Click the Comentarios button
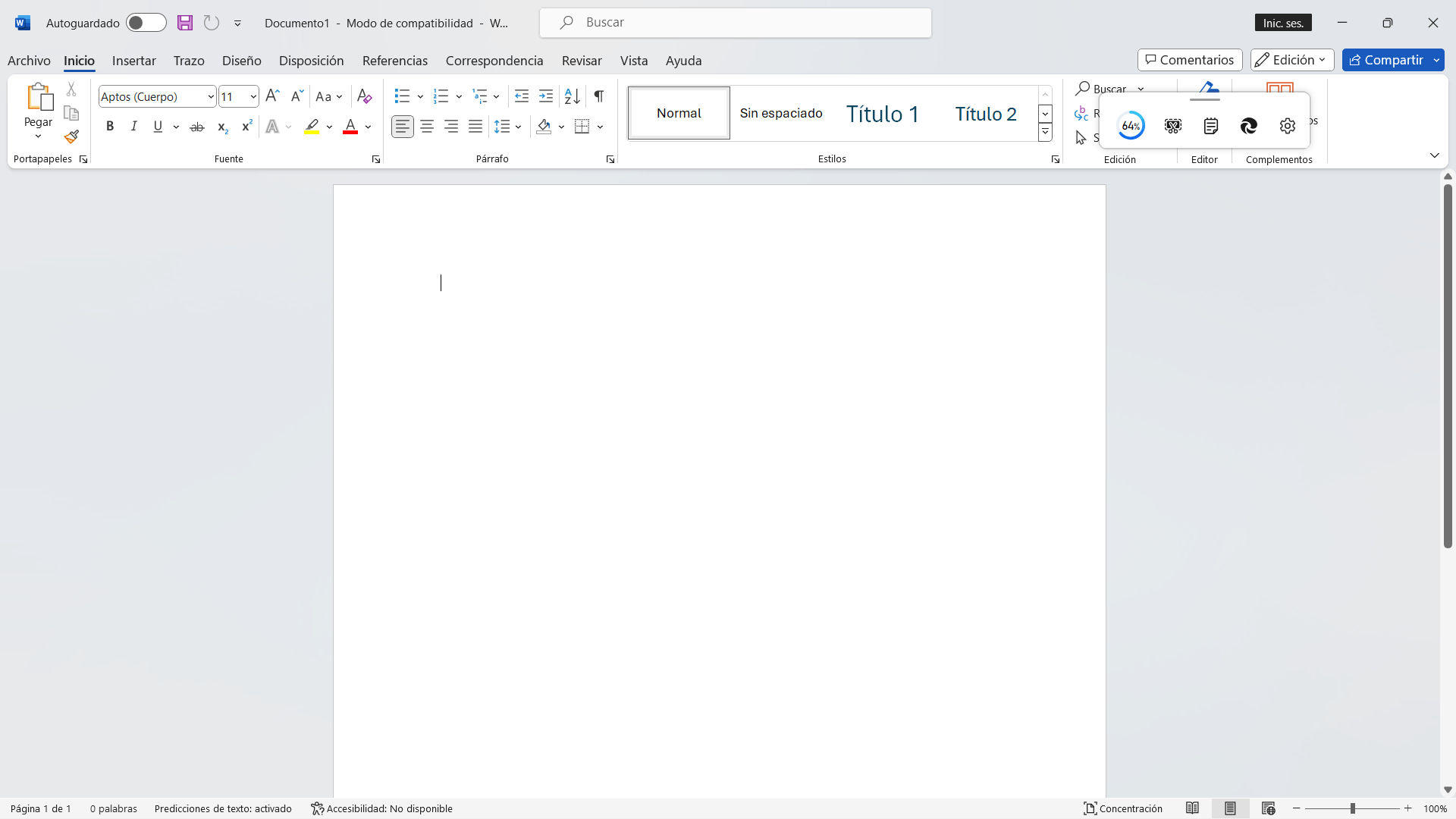 (1189, 60)
